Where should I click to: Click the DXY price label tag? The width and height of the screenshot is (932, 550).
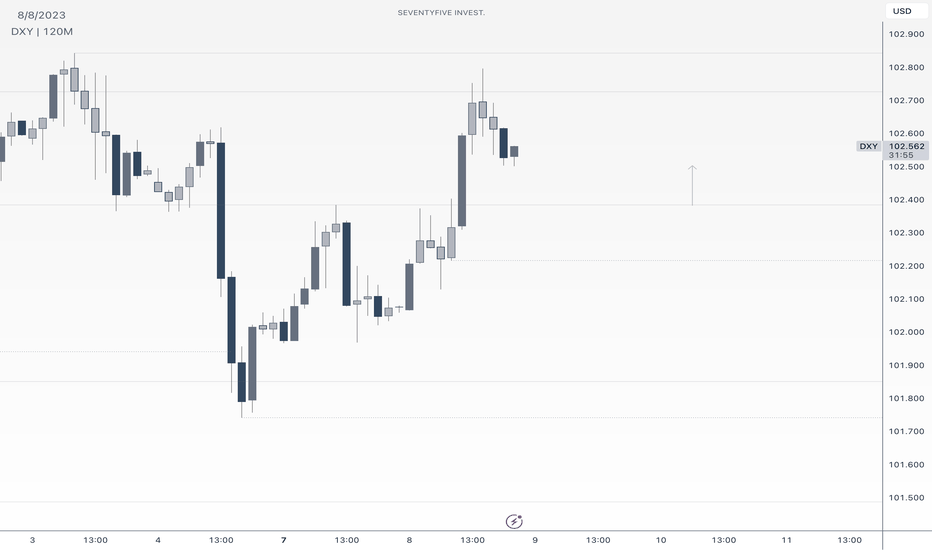tap(868, 146)
